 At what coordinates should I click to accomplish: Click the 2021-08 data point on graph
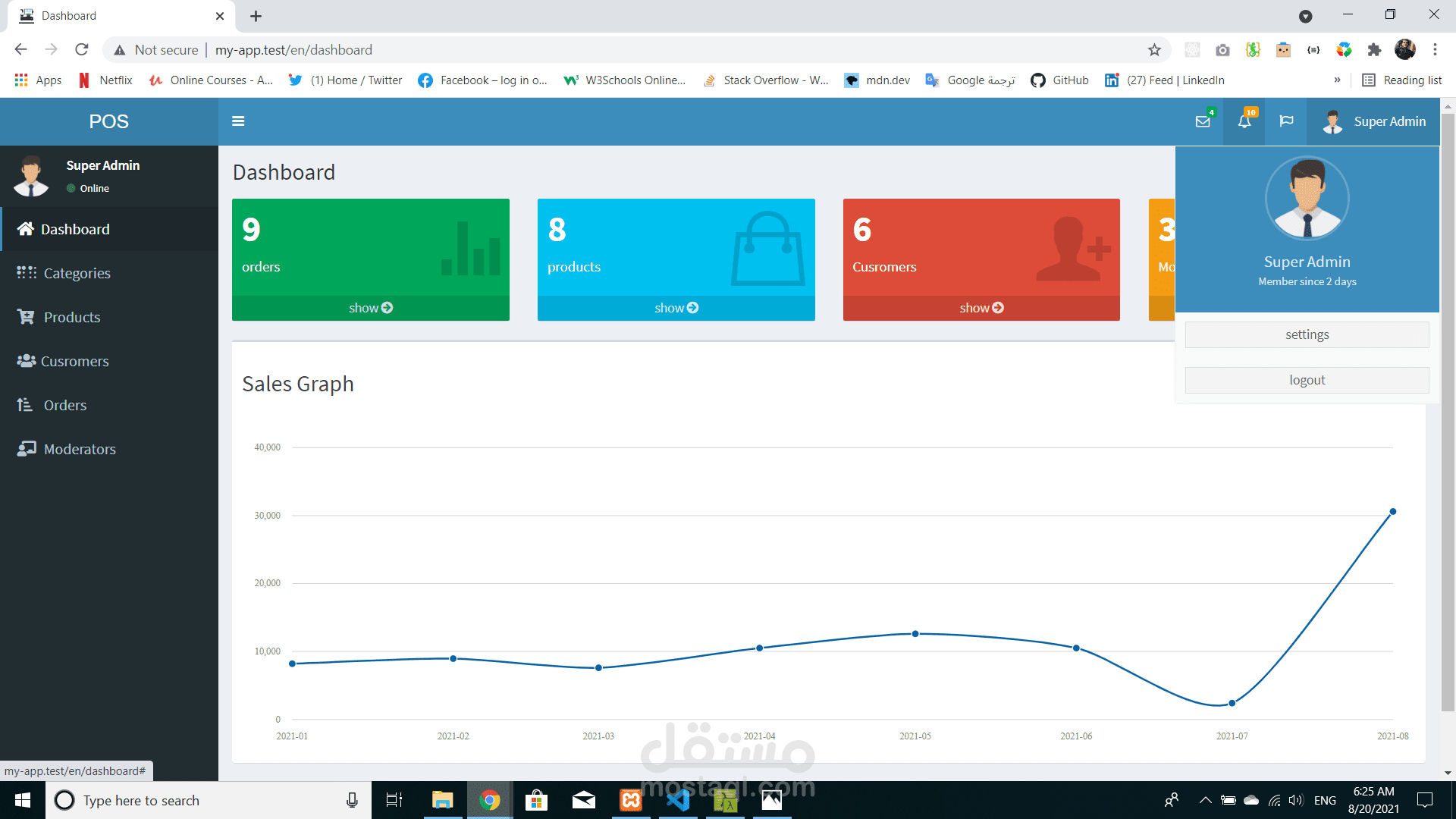coord(1392,512)
